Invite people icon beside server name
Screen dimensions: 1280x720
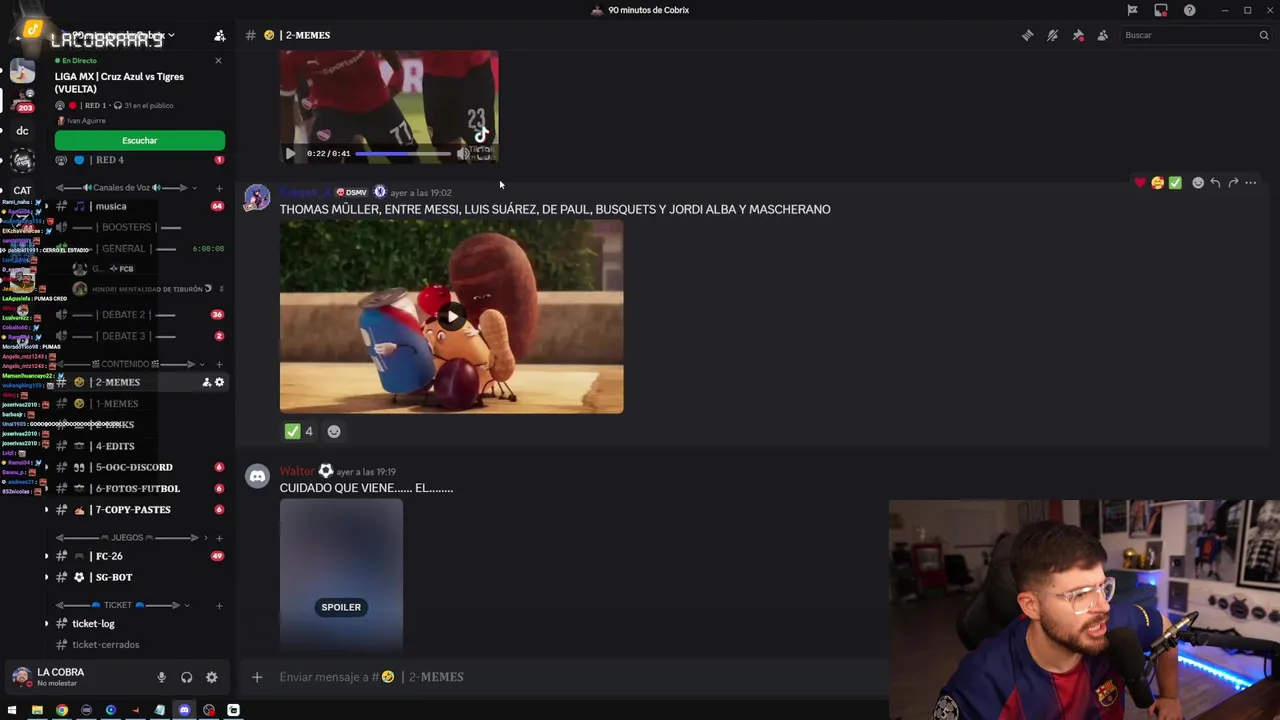click(219, 36)
